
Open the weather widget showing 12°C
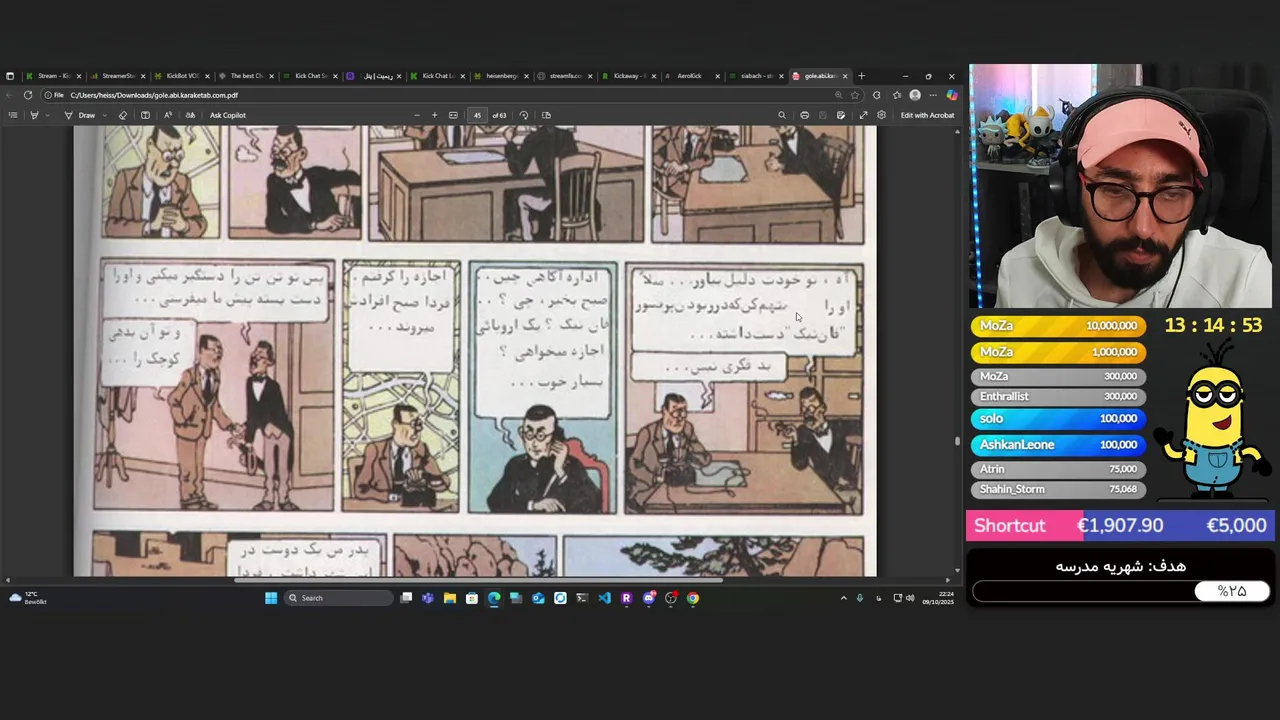pyautogui.click(x=27, y=598)
